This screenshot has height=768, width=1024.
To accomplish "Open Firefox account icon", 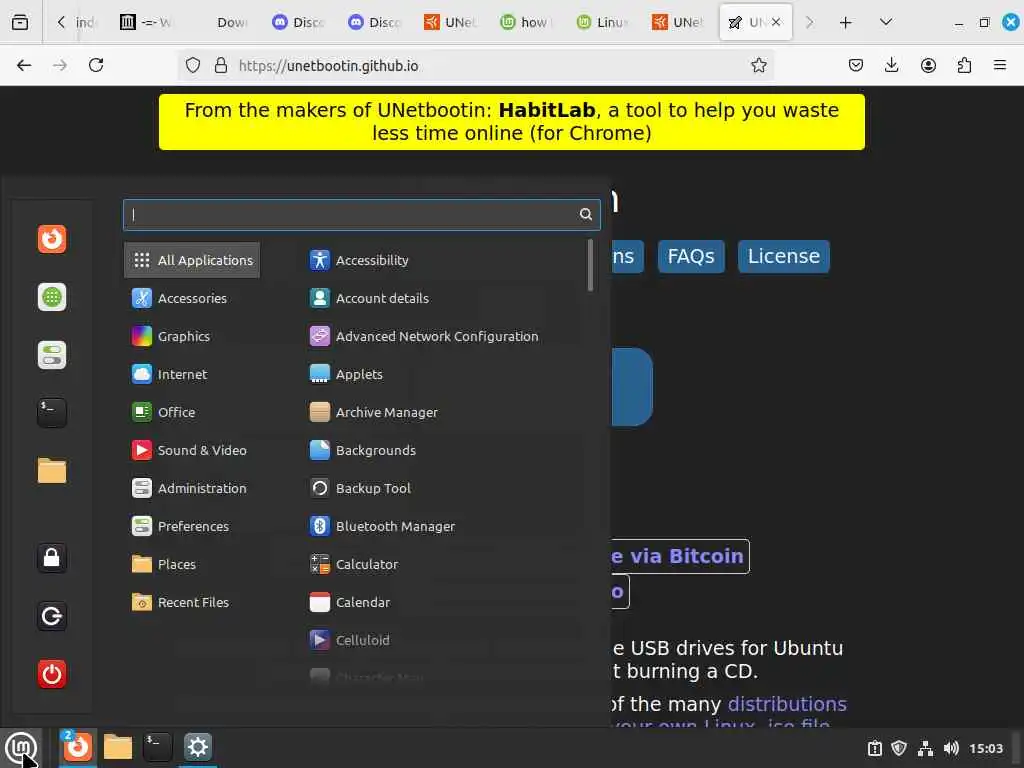I will pos(928,65).
